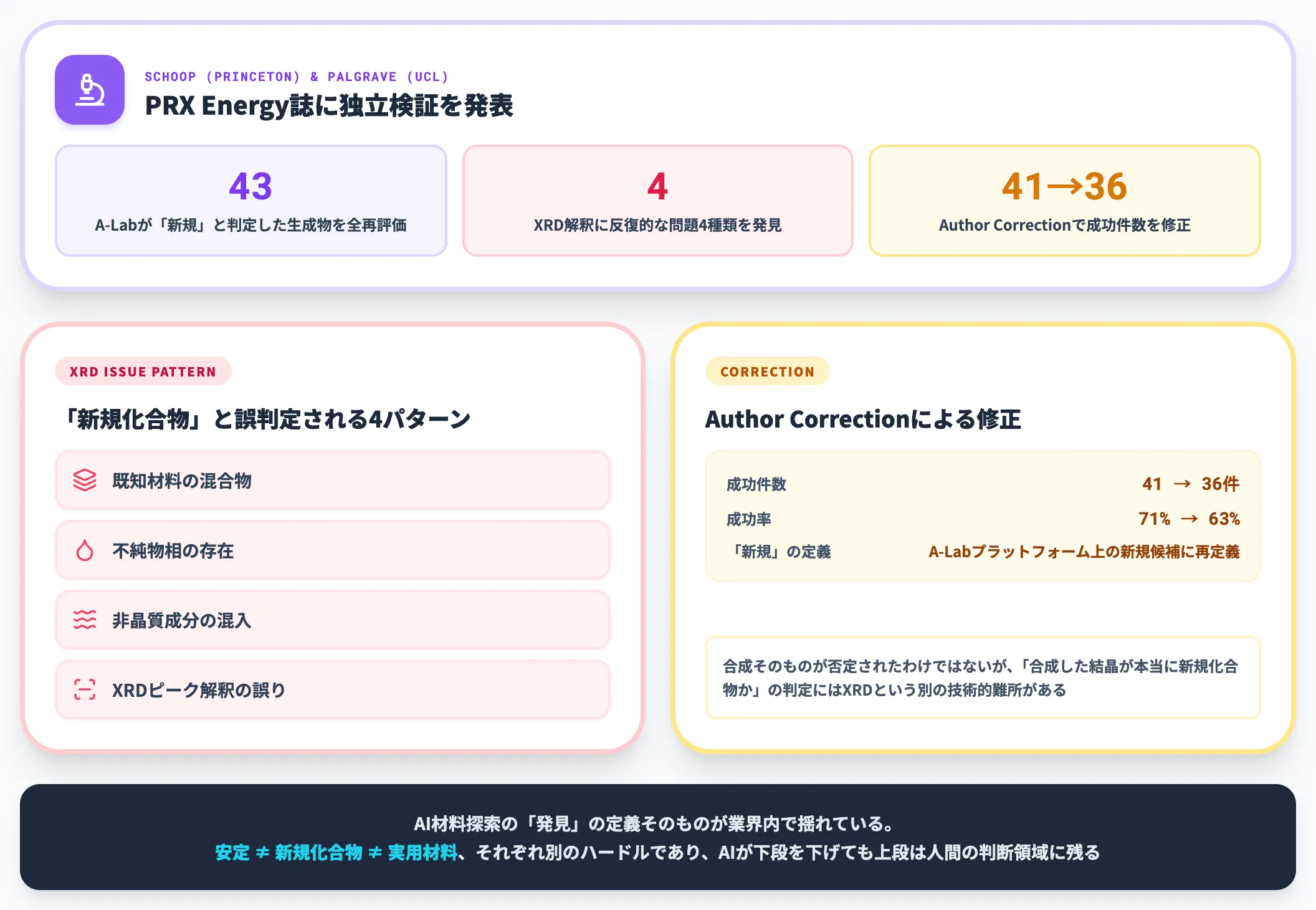Click heading PRX Energy誌に独立検証を発表
Screen dimensions: 1316x910
tap(329, 105)
